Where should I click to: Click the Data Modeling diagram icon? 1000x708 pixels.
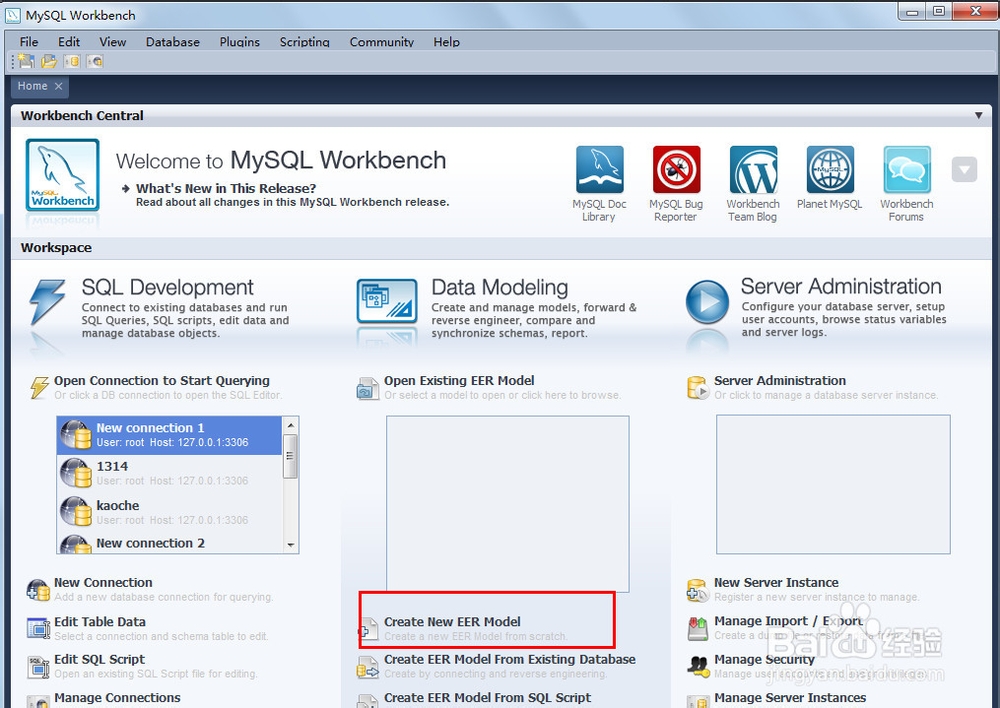(x=387, y=301)
